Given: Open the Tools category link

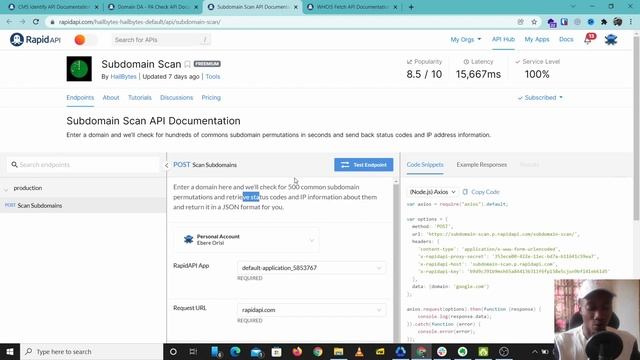Looking at the screenshot, I should [213, 76].
